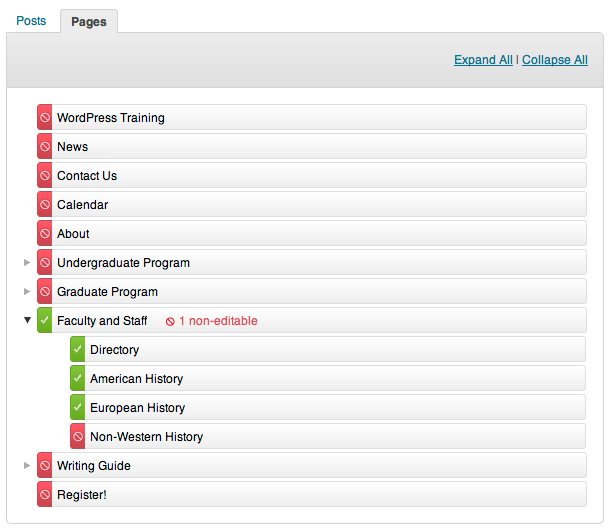Toggle green checkmark beside Directory
The height and width of the screenshot is (528, 609).
point(78,349)
